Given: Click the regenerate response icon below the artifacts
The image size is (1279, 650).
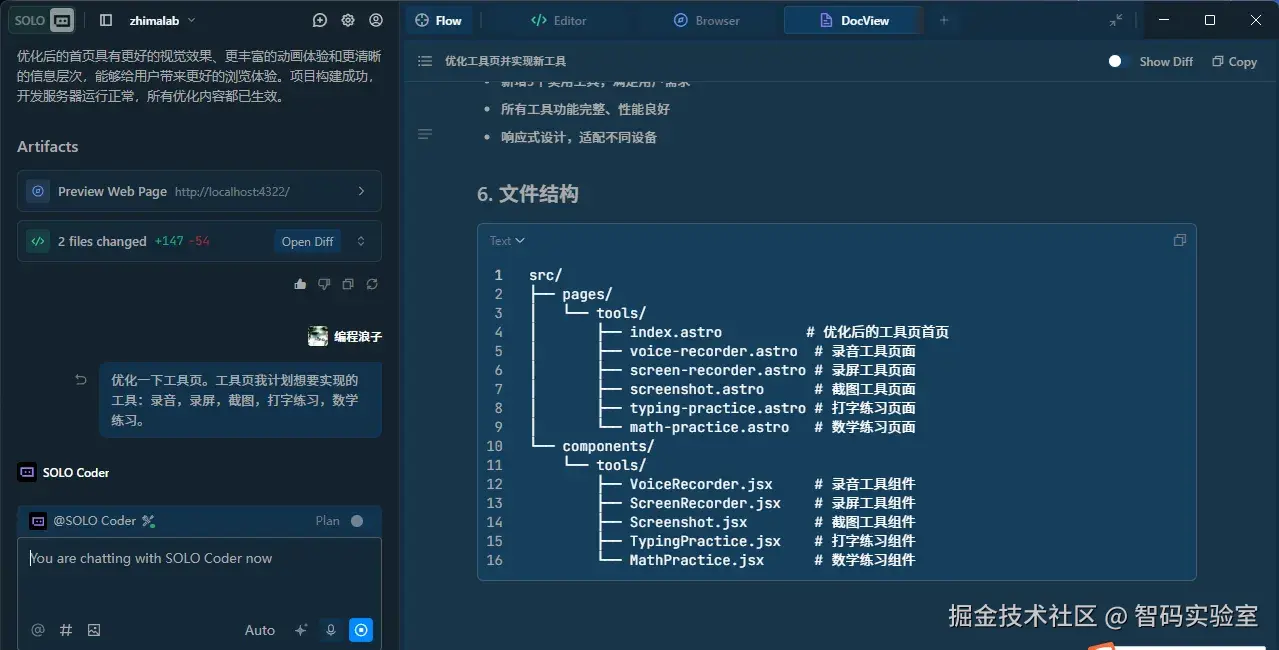Looking at the screenshot, I should point(372,284).
